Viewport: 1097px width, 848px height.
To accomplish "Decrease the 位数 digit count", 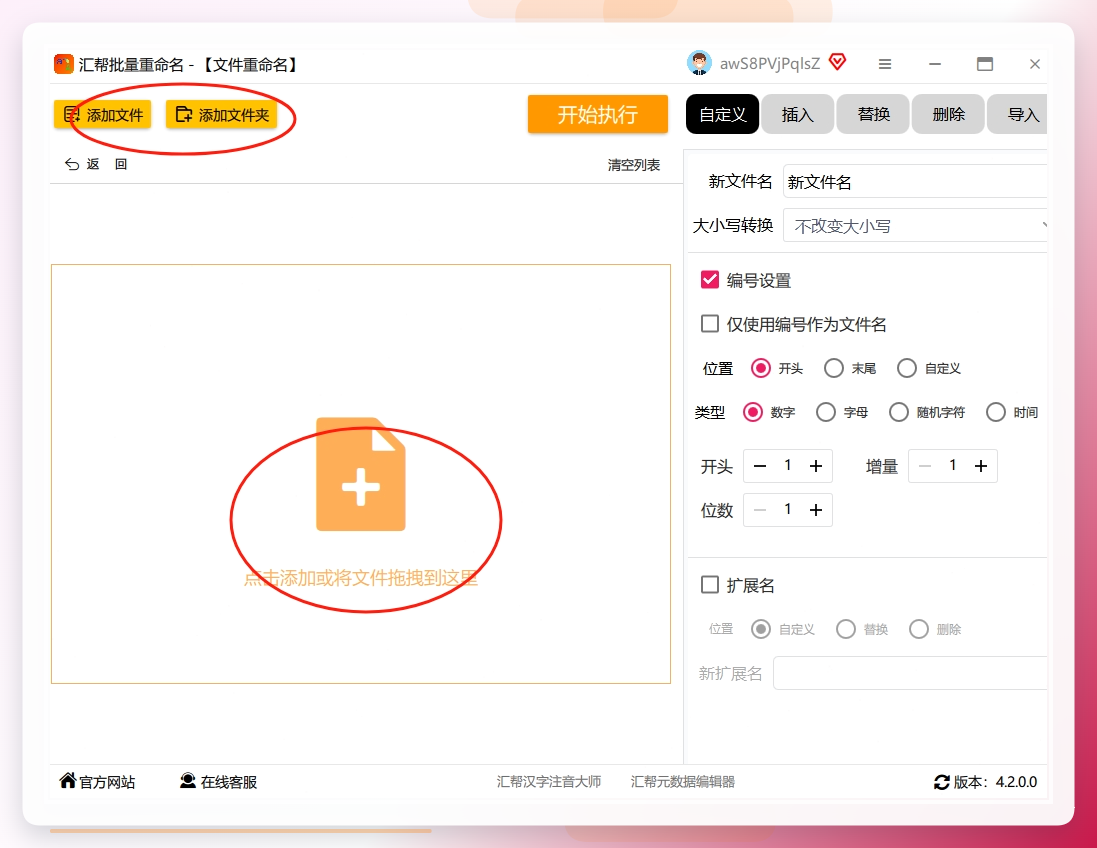I will [x=760, y=510].
